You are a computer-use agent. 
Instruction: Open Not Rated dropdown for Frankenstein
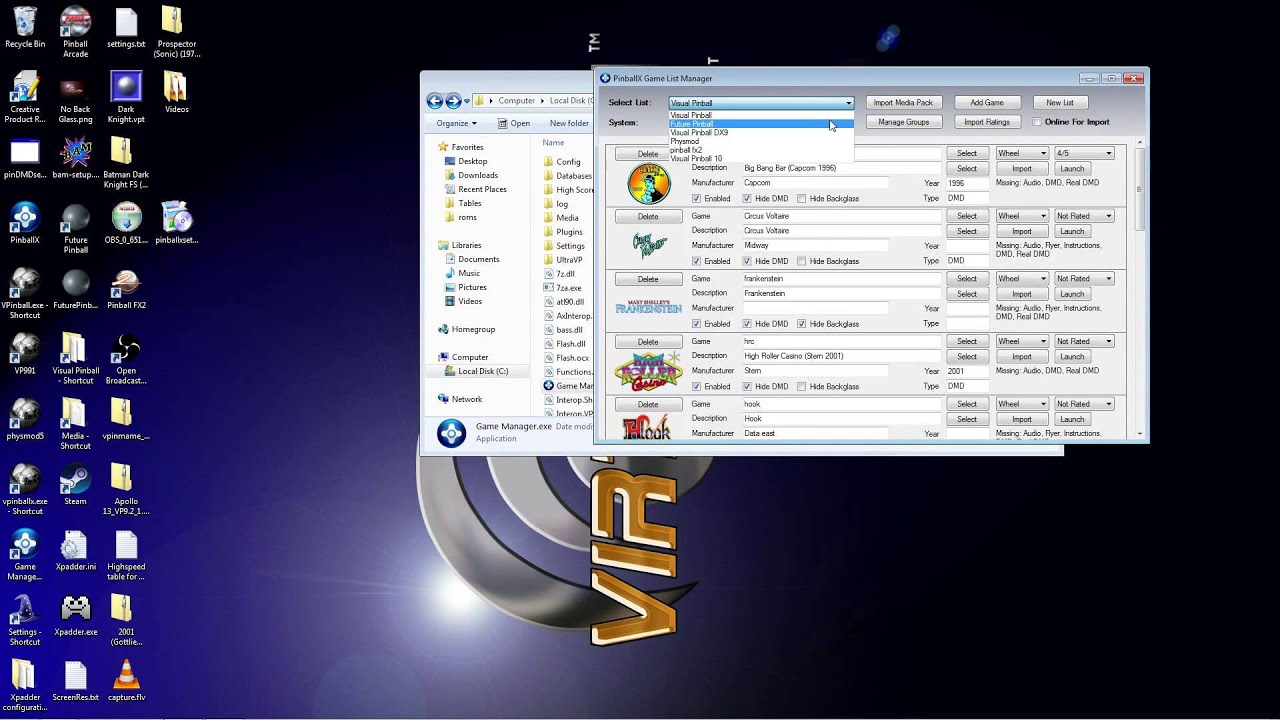[1084, 279]
